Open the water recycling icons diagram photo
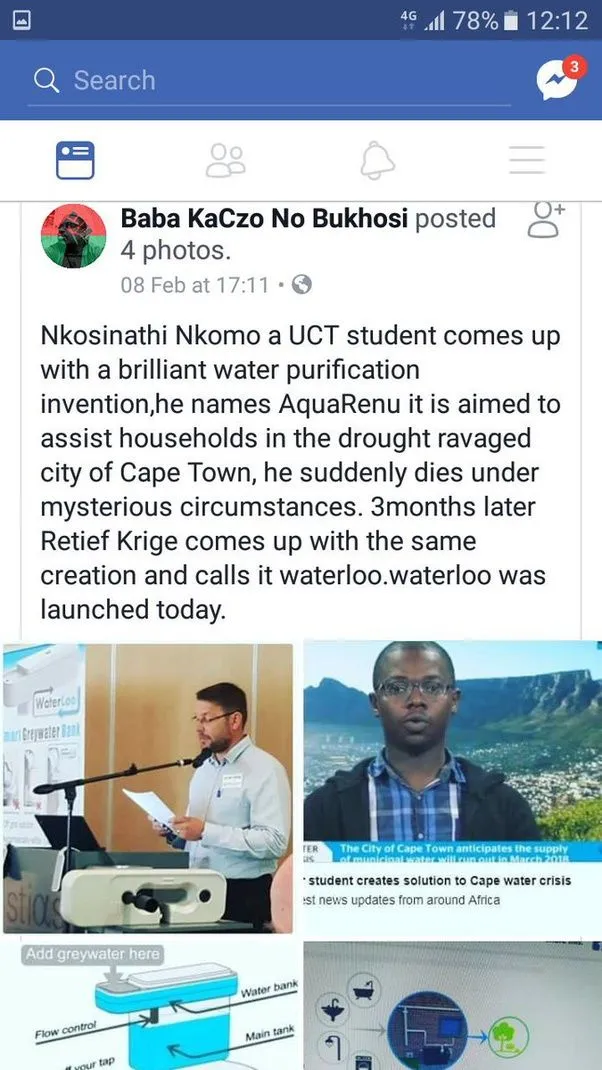The width and height of the screenshot is (602, 1070). click(452, 1005)
